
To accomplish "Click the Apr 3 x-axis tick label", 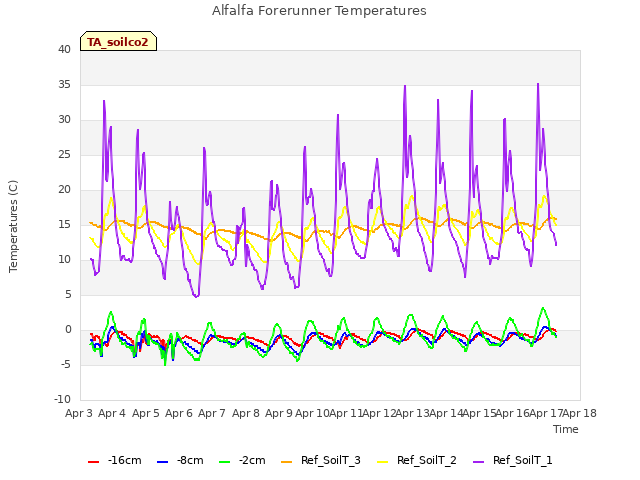I will [79, 413].
